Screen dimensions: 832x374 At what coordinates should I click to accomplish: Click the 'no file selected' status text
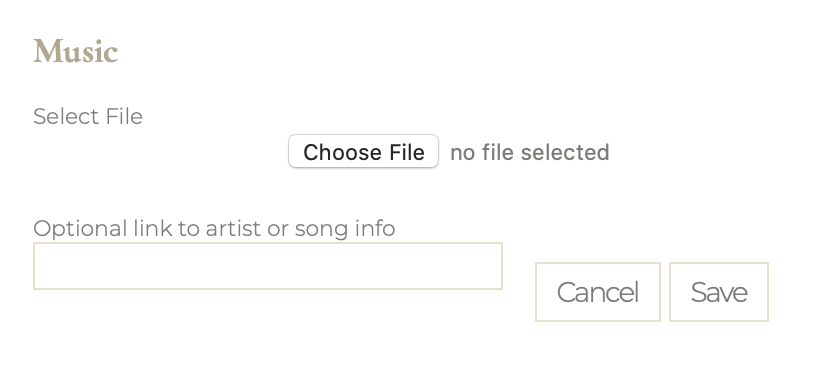[x=530, y=152]
